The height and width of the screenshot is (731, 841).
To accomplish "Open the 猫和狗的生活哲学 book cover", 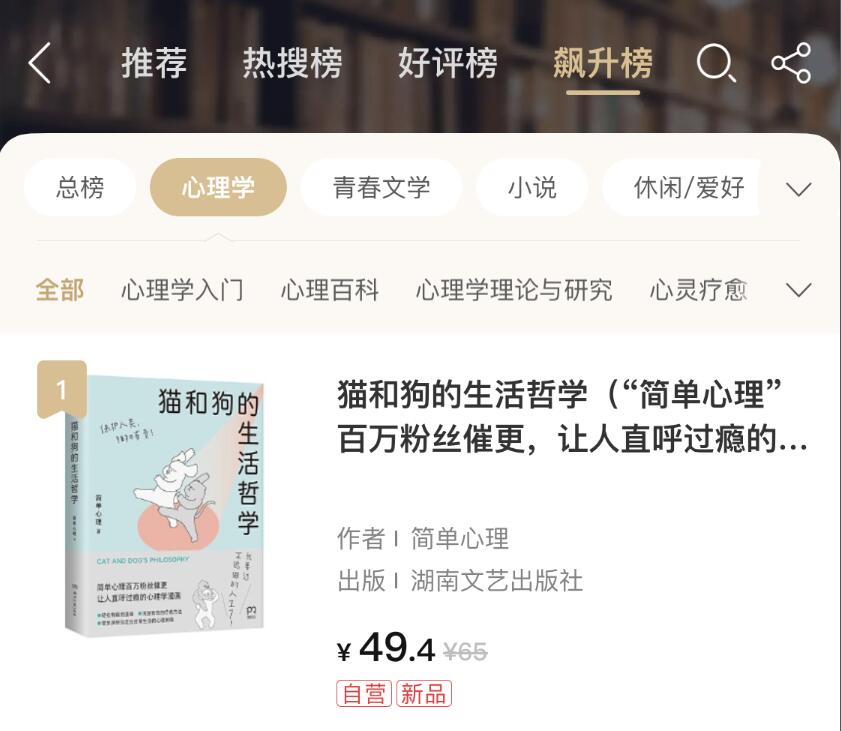I will point(164,506).
